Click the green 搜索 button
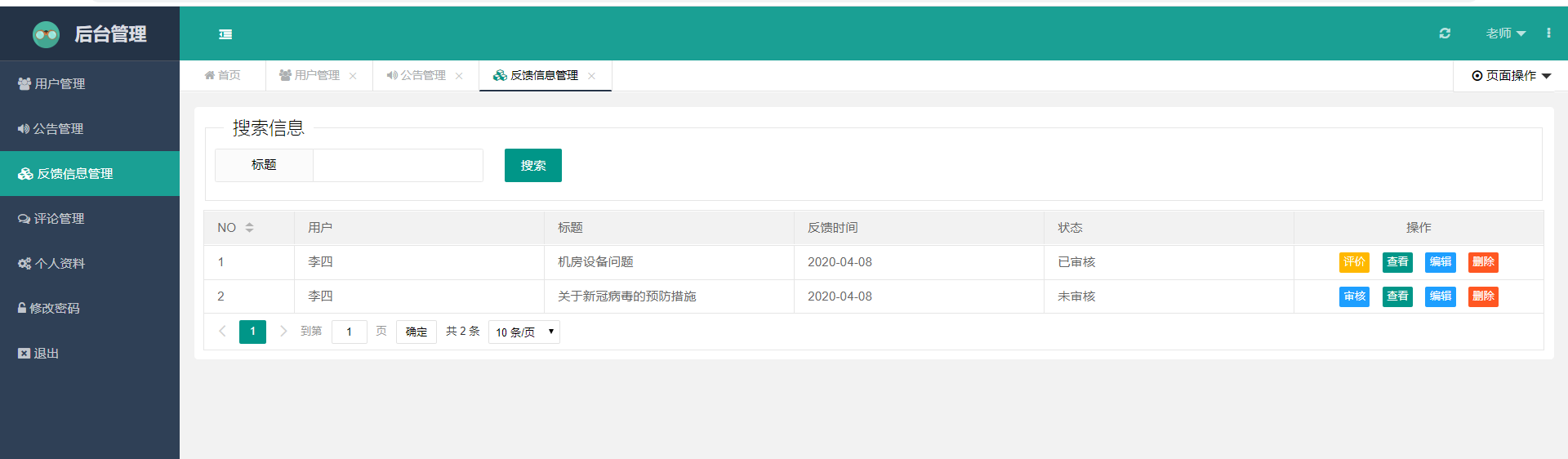 point(533,165)
